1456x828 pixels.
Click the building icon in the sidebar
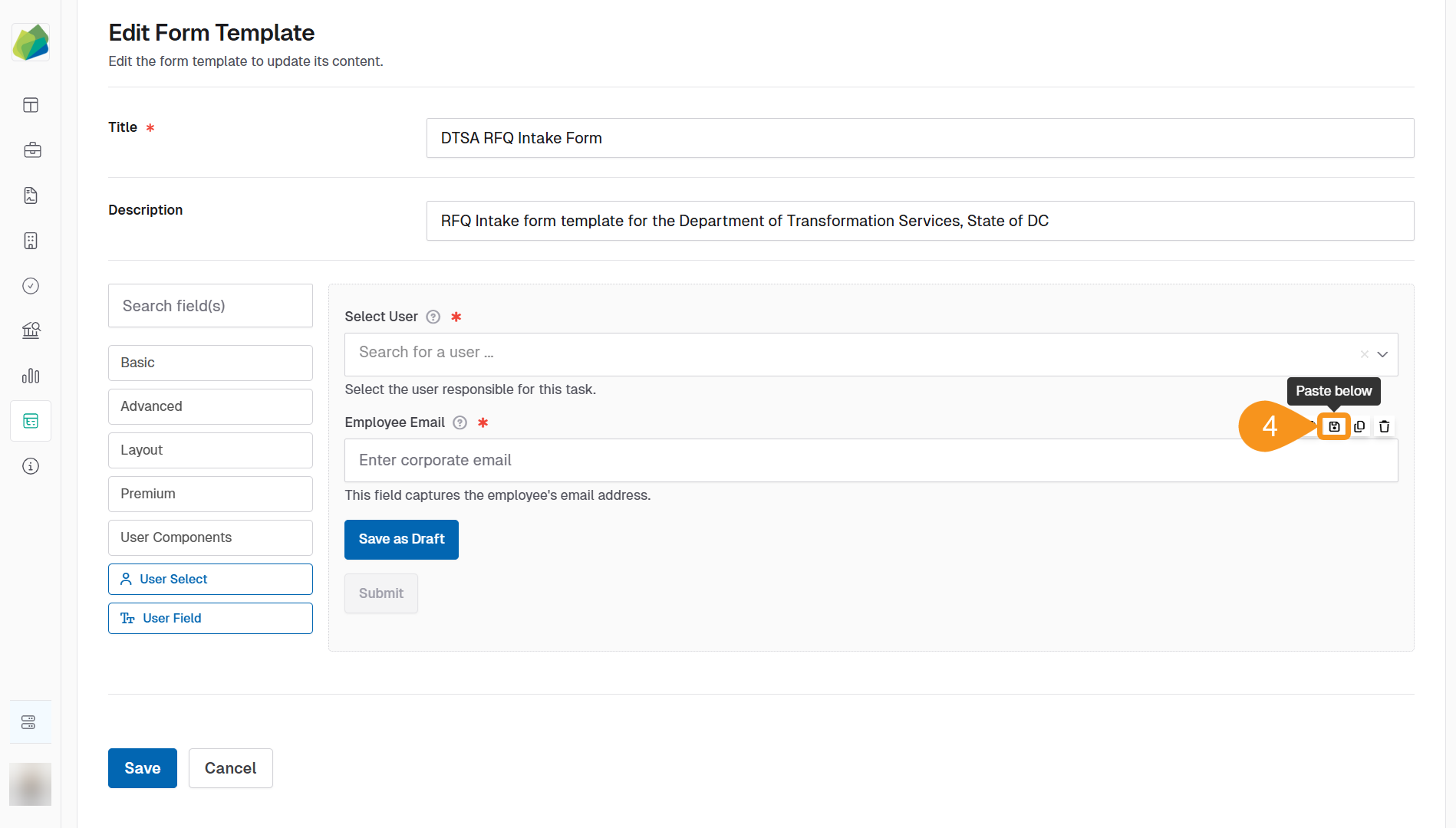tap(30, 241)
